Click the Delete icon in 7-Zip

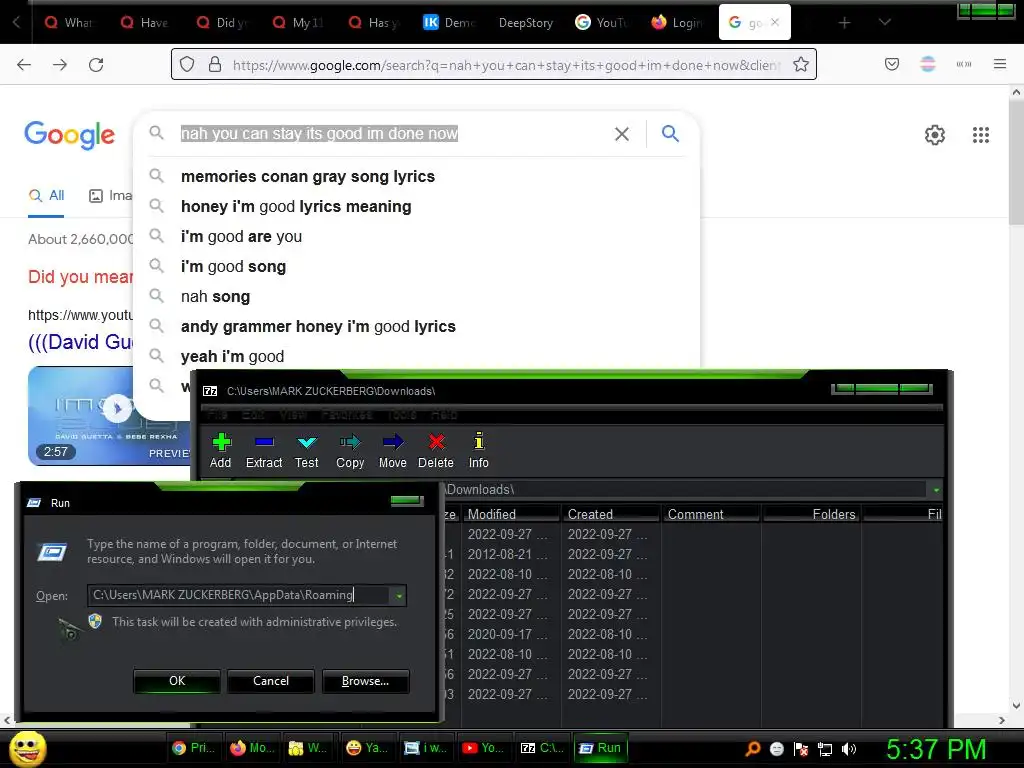point(436,442)
